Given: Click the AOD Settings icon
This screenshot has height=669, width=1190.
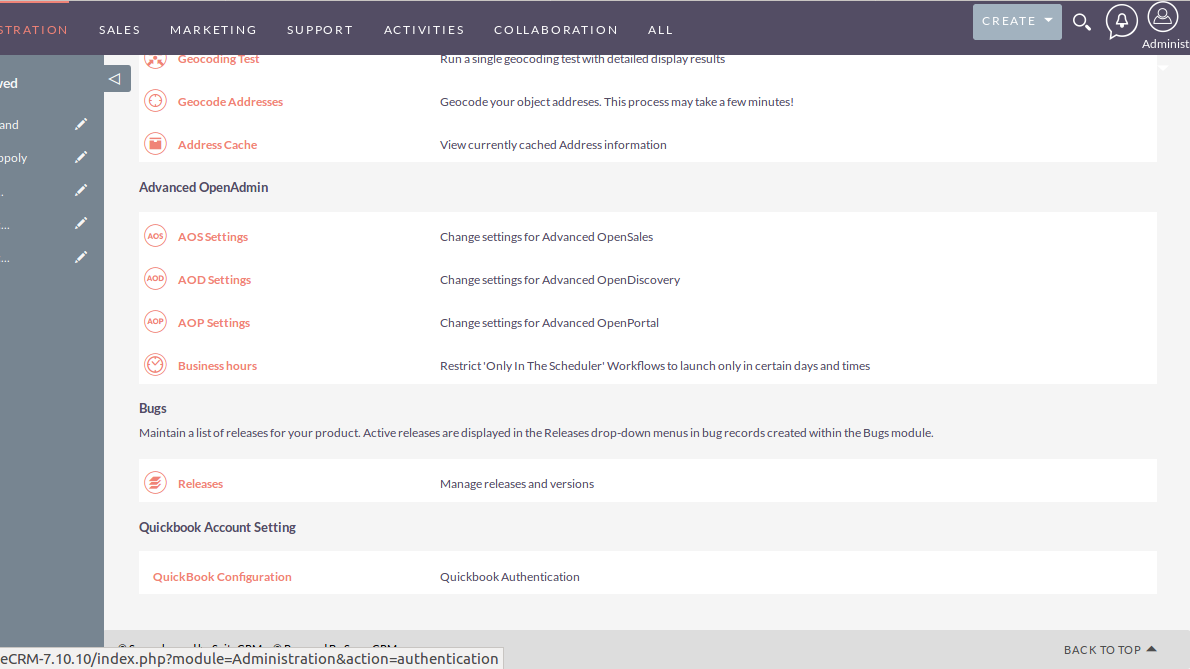Looking at the screenshot, I should coord(155,279).
